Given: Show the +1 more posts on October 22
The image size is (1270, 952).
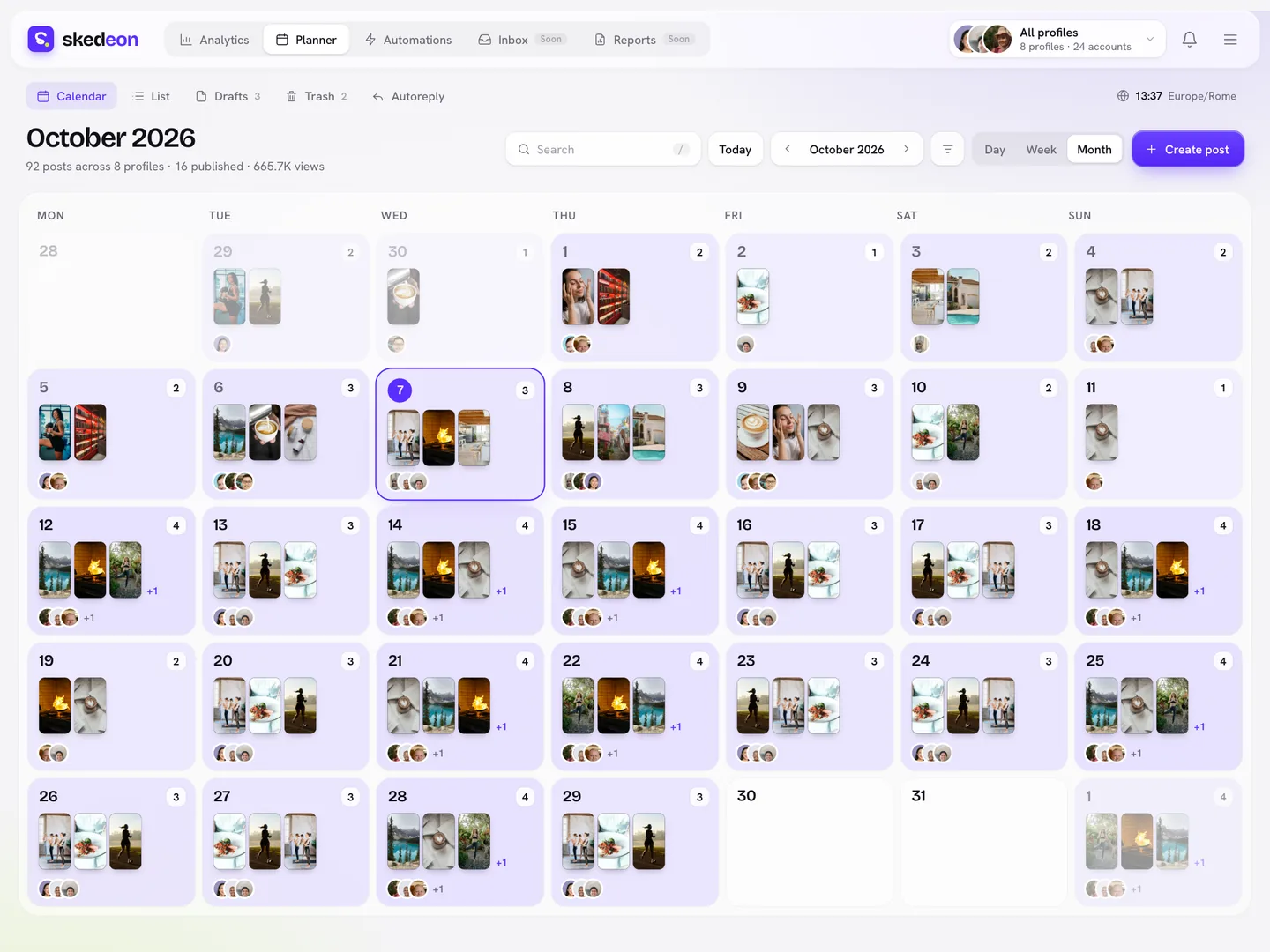Looking at the screenshot, I should (676, 726).
